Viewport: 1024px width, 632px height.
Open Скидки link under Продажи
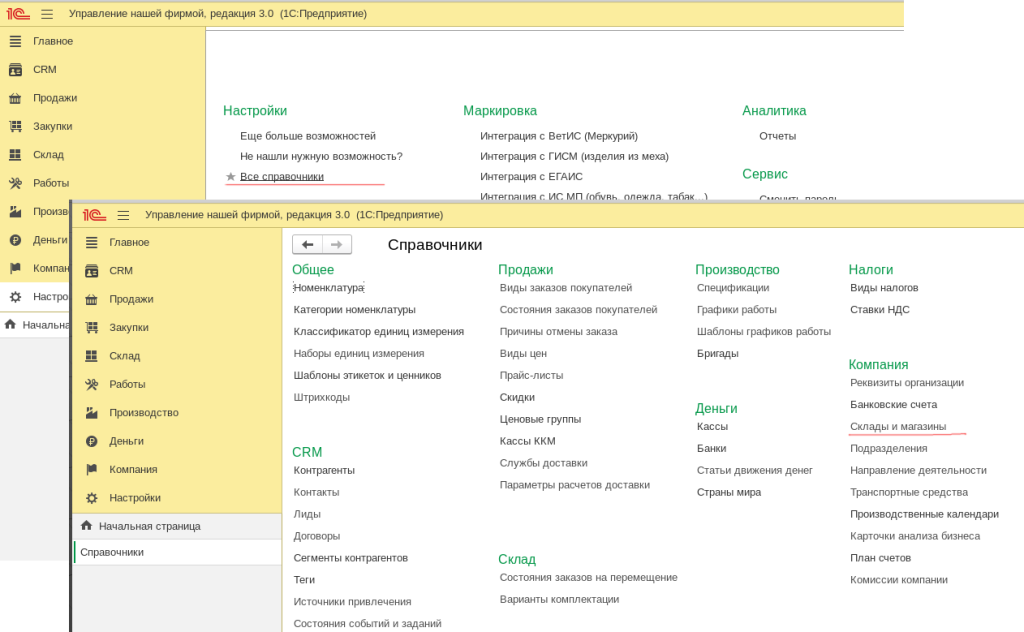coord(517,397)
